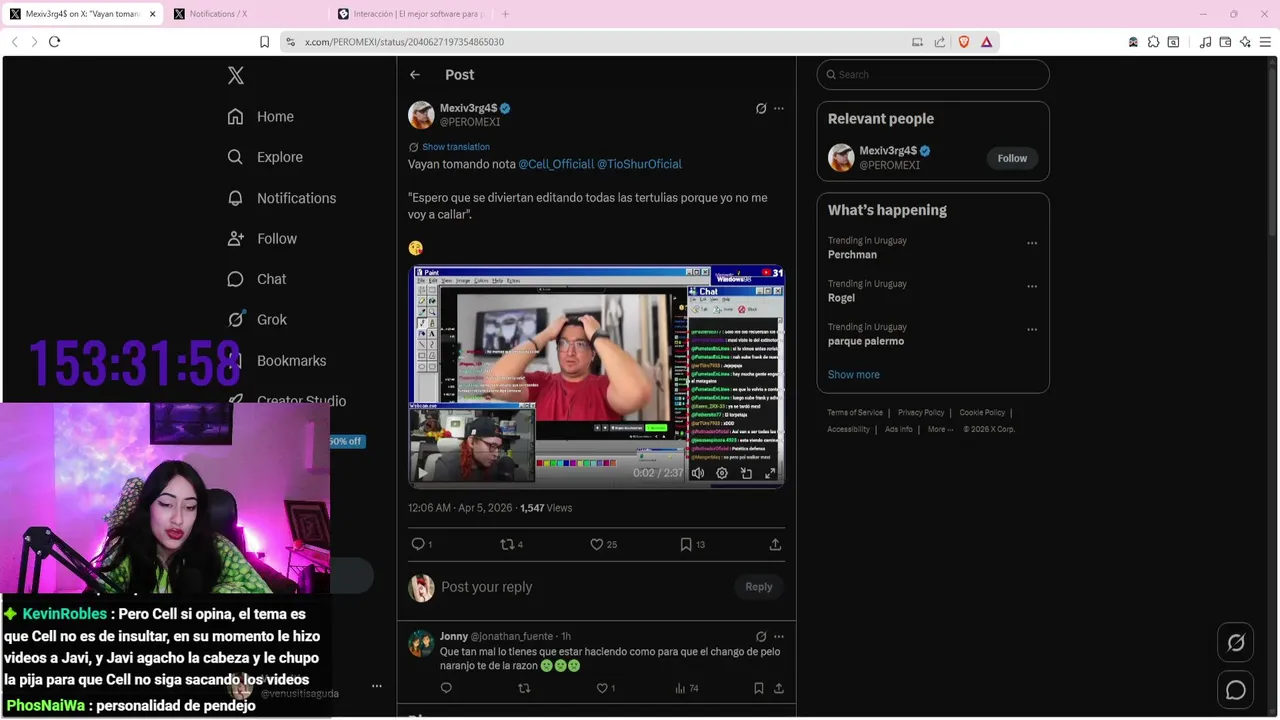
Task: Click the address bar URL
Action: tap(404, 42)
